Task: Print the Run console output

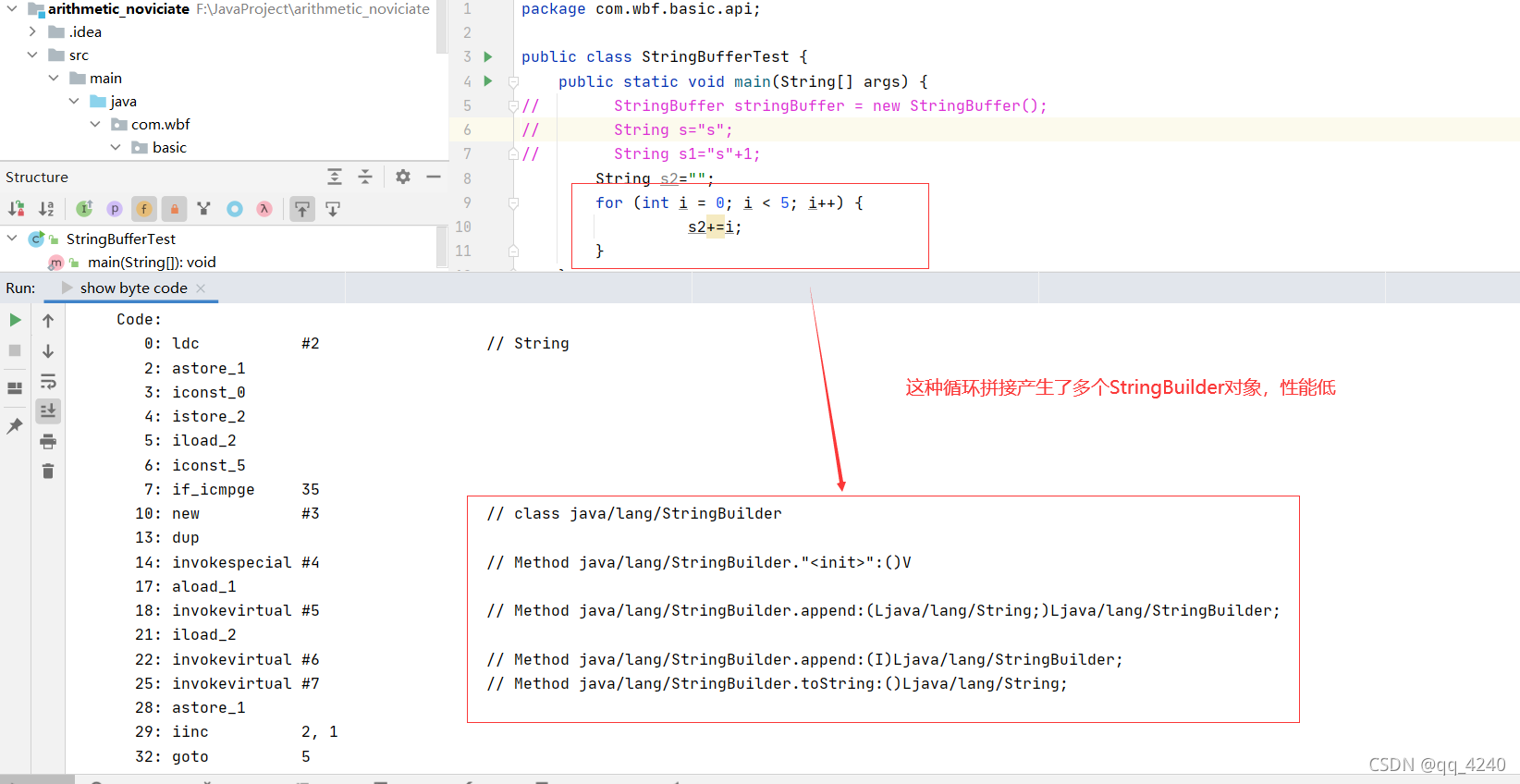Action: pos(48,441)
